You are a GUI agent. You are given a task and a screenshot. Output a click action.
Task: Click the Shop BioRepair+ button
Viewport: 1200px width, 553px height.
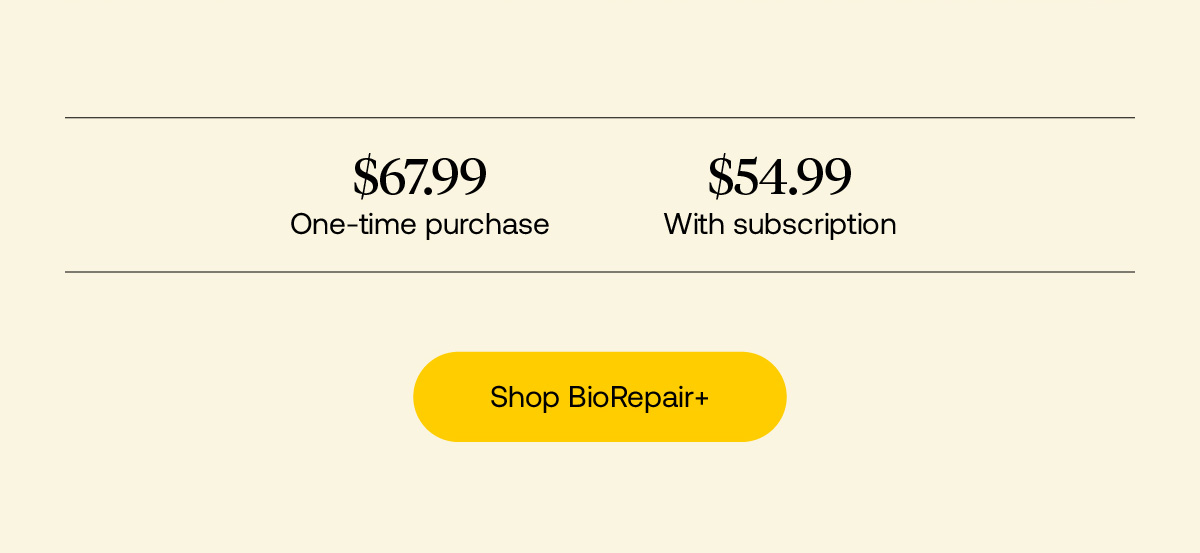(x=600, y=397)
